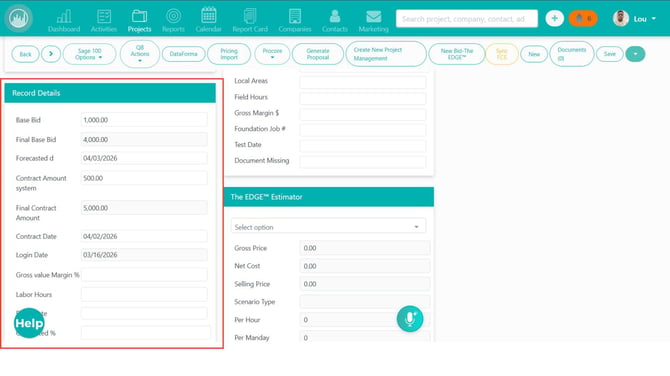
Task: Click the Base Bid input field
Action: pos(144,120)
